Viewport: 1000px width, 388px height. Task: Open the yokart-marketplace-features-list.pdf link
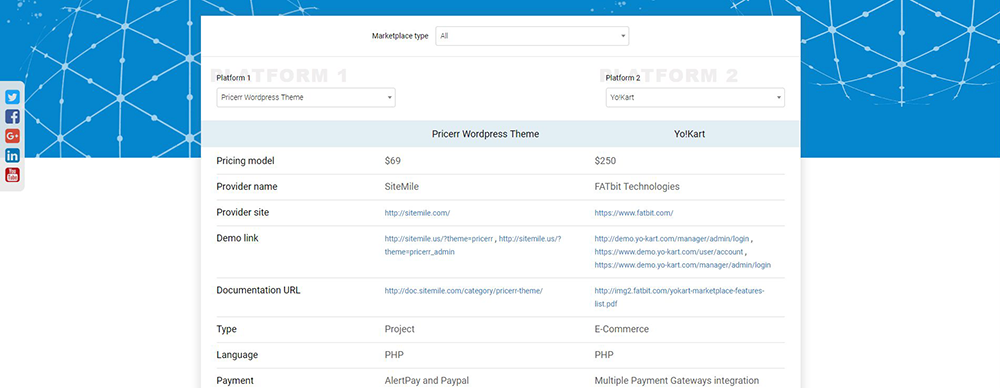coord(679,297)
